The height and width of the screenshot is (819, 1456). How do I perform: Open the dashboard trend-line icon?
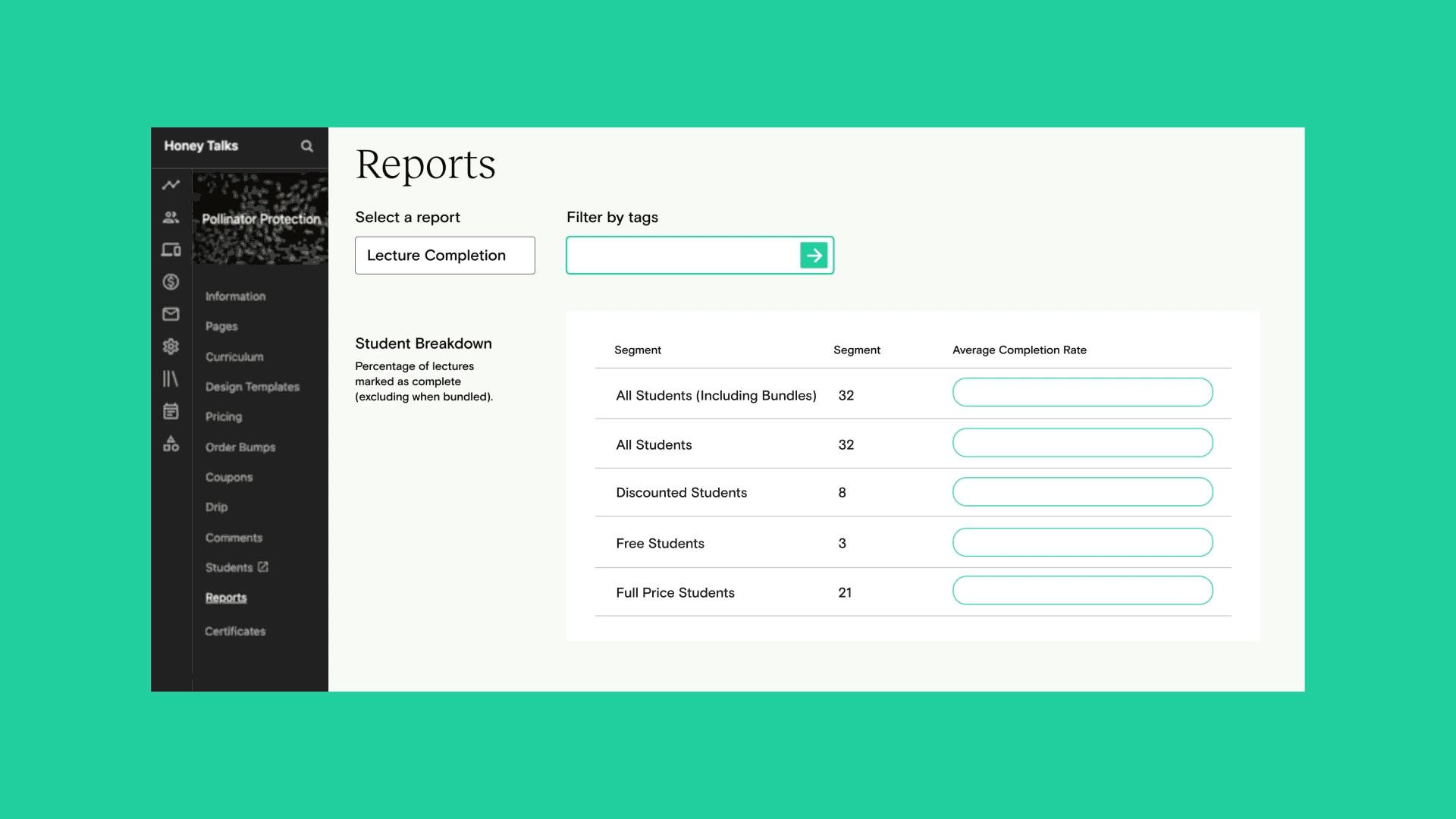[171, 185]
